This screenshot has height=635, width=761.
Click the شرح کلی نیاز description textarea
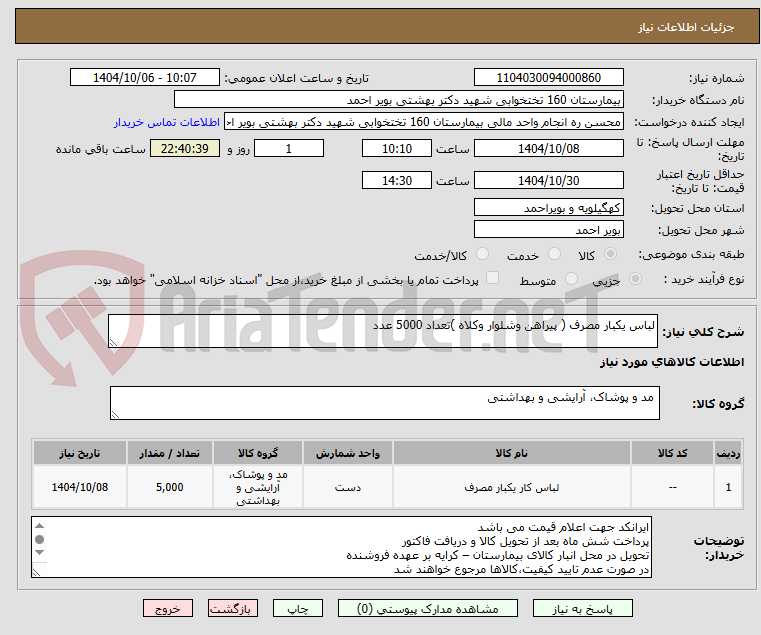tap(383, 331)
